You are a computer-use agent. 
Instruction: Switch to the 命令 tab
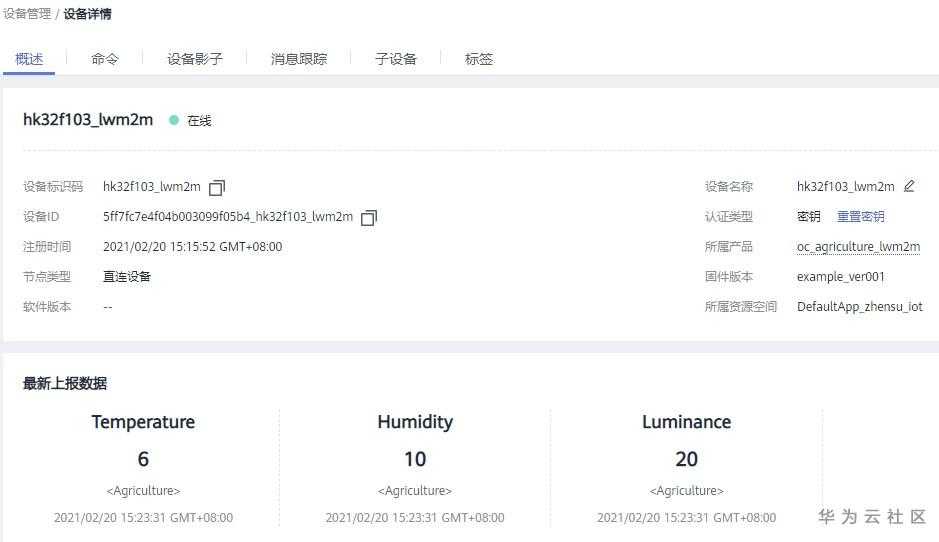pos(104,59)
